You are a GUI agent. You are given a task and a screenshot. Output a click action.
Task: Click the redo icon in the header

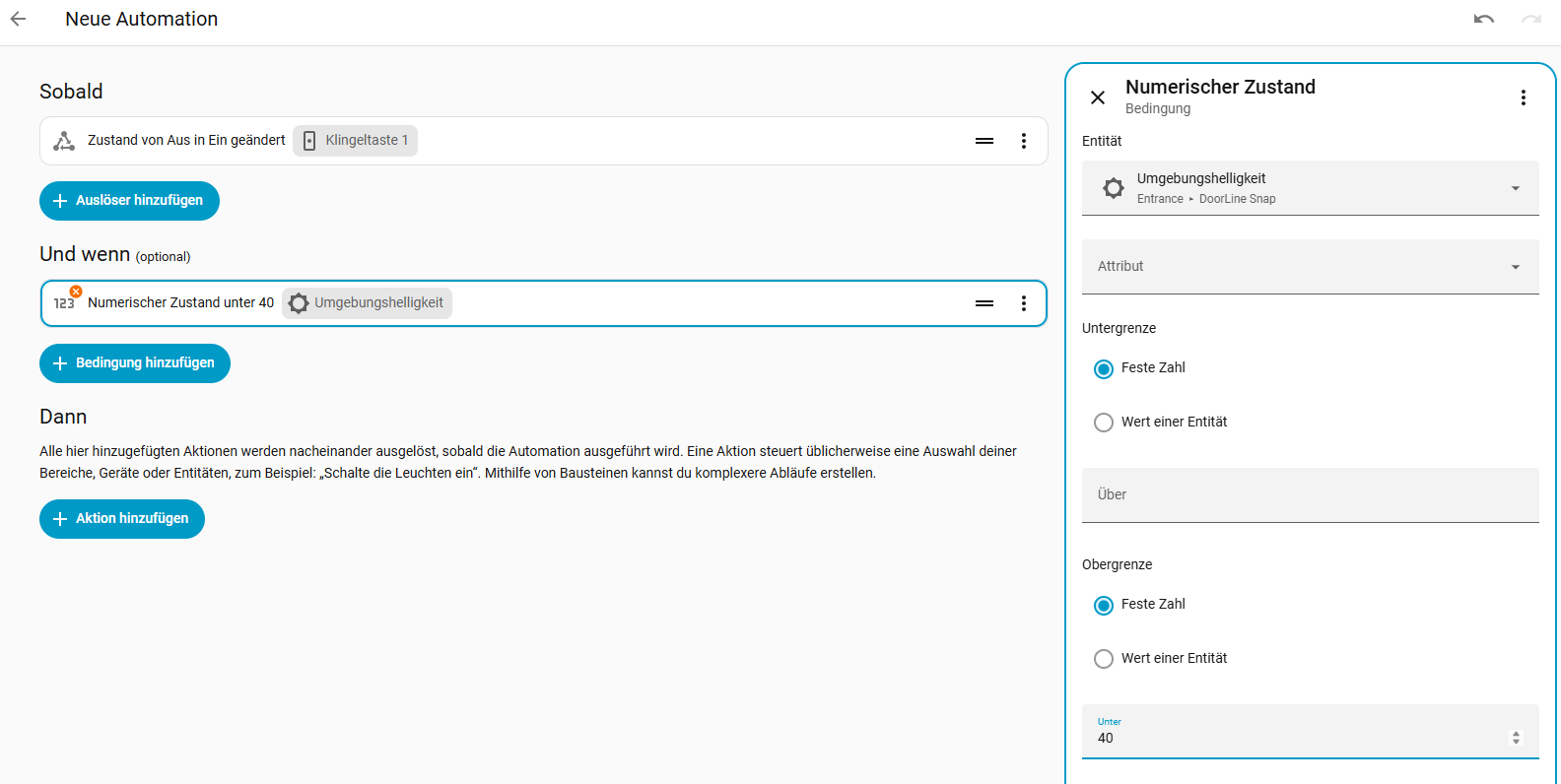pos(1531,19)
